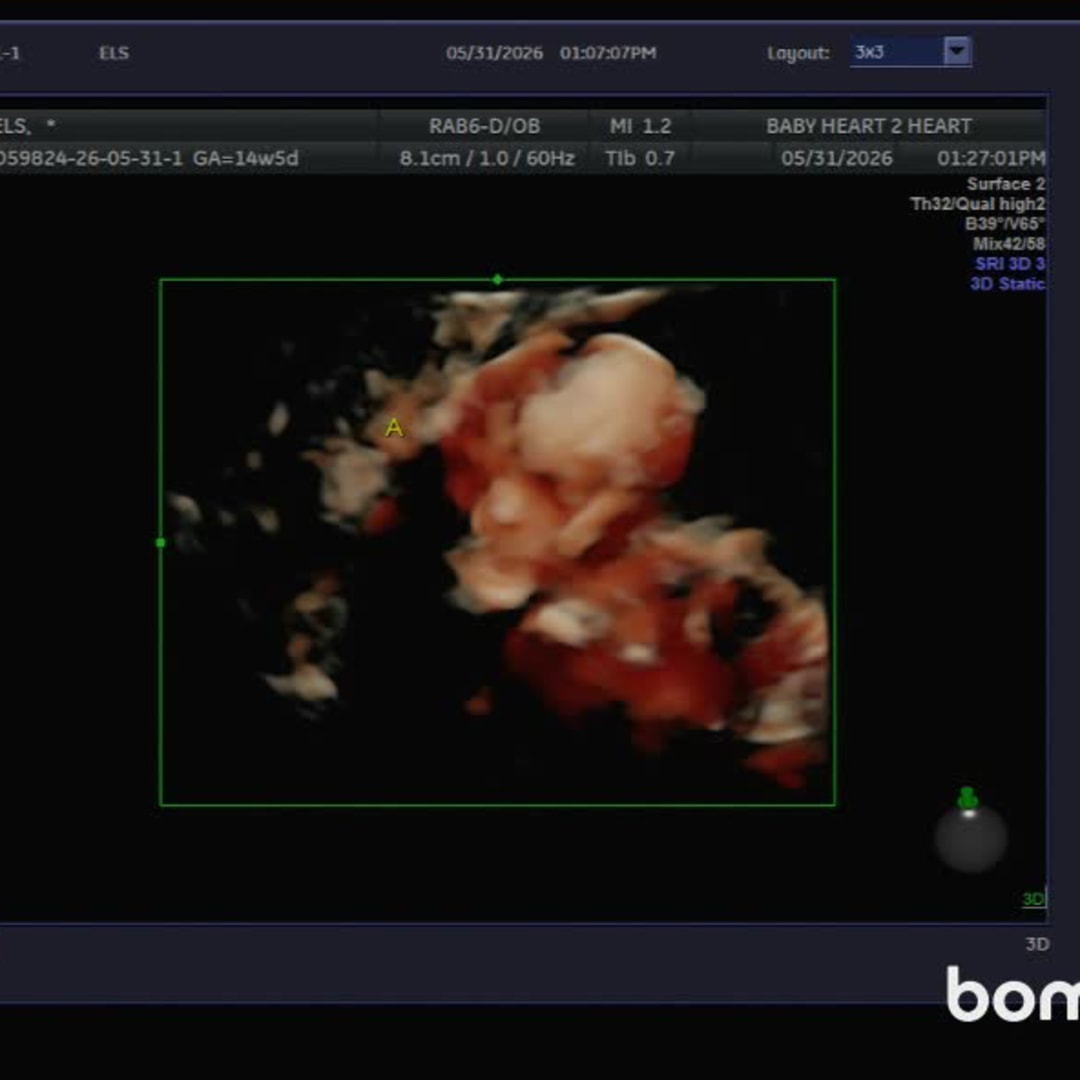Click the 'BABY HEART 2 HEART' title
The width and height of the screenshot is (1080, 1080).
pos(869,126)
